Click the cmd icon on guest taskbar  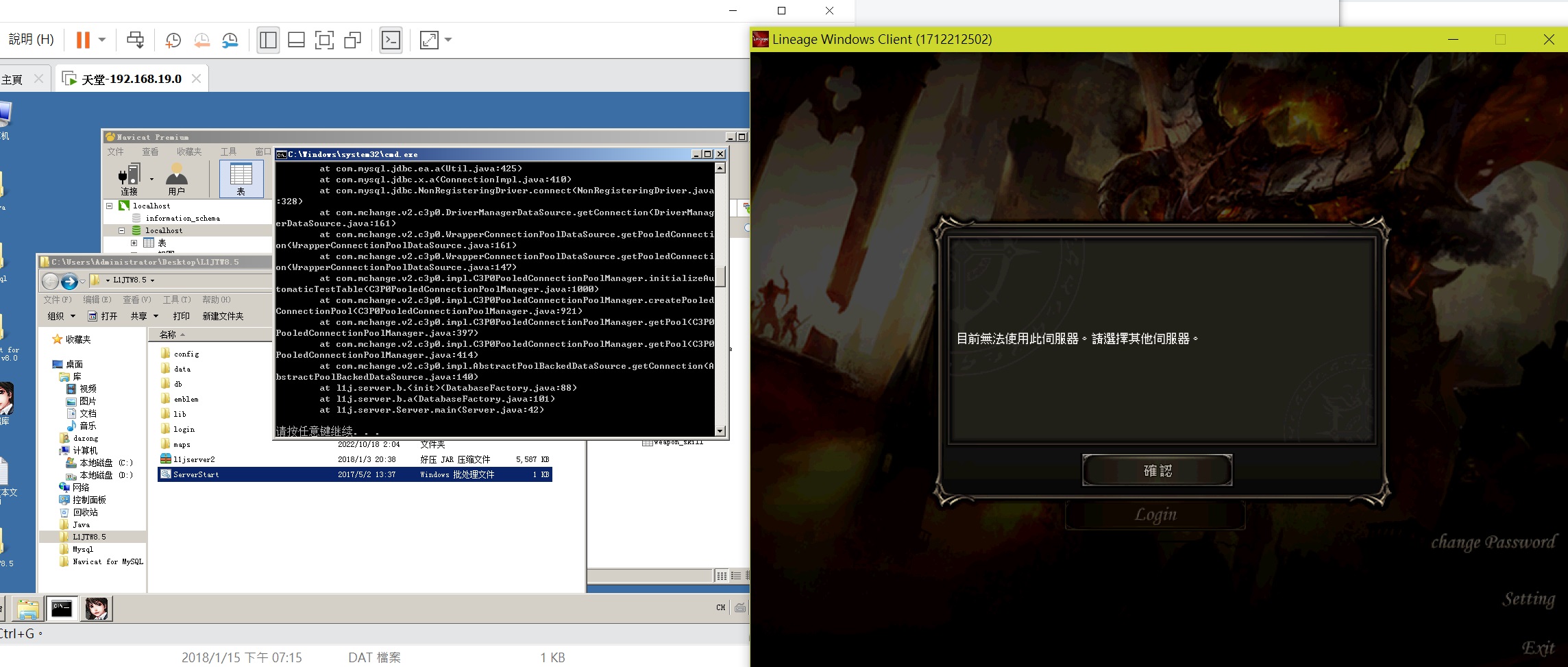[x=62, y=609]
